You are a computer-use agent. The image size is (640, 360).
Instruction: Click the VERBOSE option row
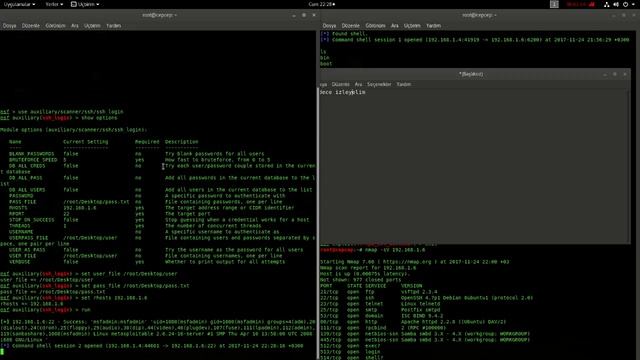pos(147,262)
